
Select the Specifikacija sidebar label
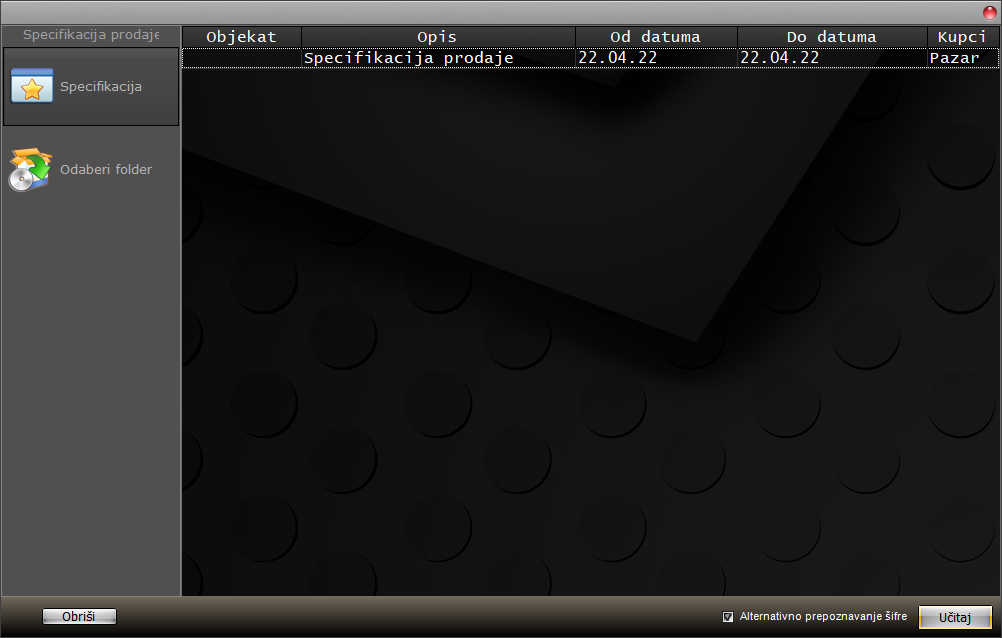tap(101, 86)
